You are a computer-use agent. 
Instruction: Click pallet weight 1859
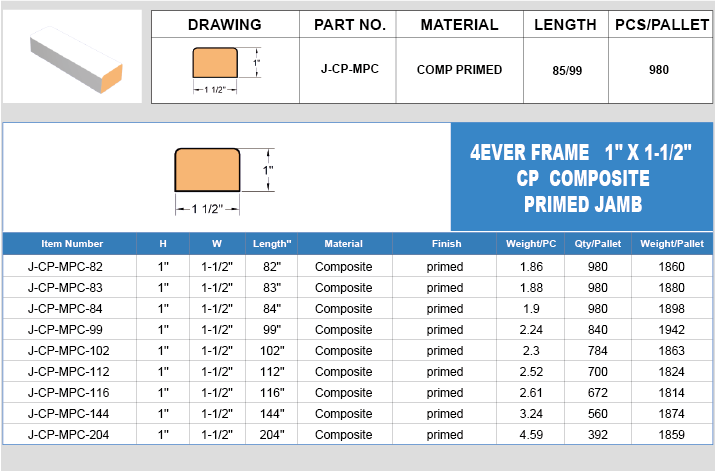coord(671,435)
